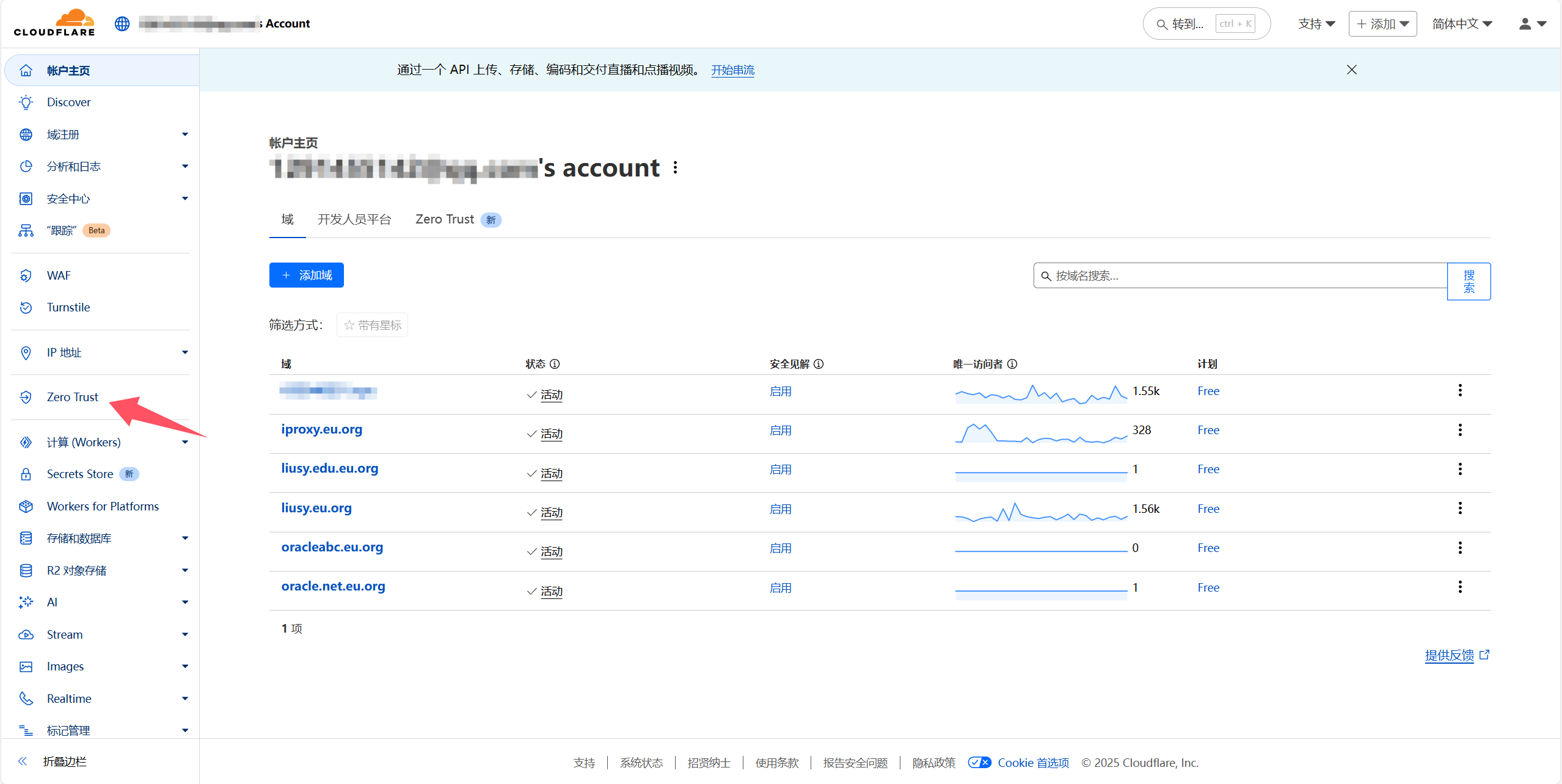Image resolution: width=1562 pixels, height=784 pixels.
Task: Open the 简体中文 language dropdown
Action: click(1462, 24)
